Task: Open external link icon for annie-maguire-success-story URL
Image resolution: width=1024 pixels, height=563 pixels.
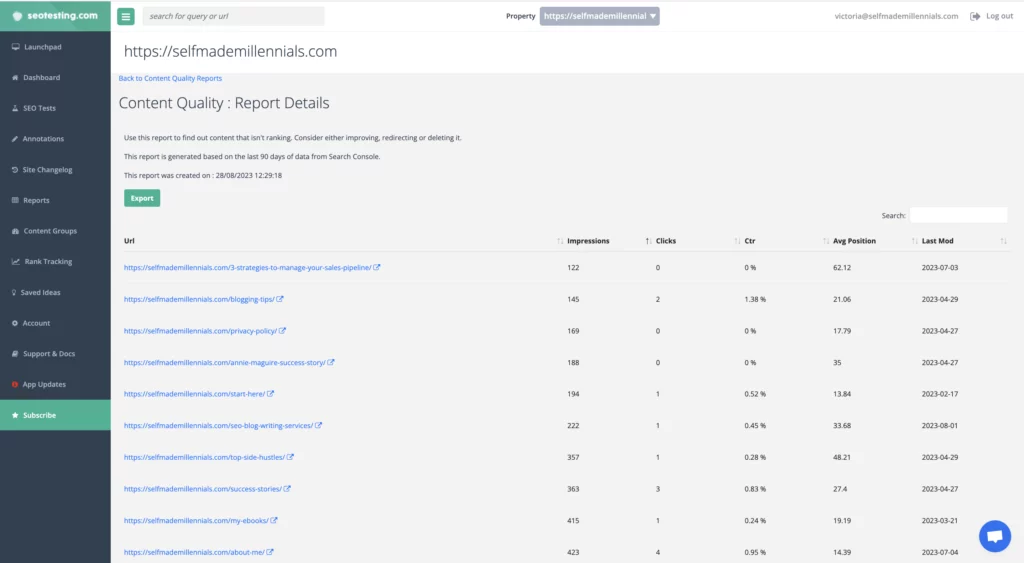Action: pos(330,362)
